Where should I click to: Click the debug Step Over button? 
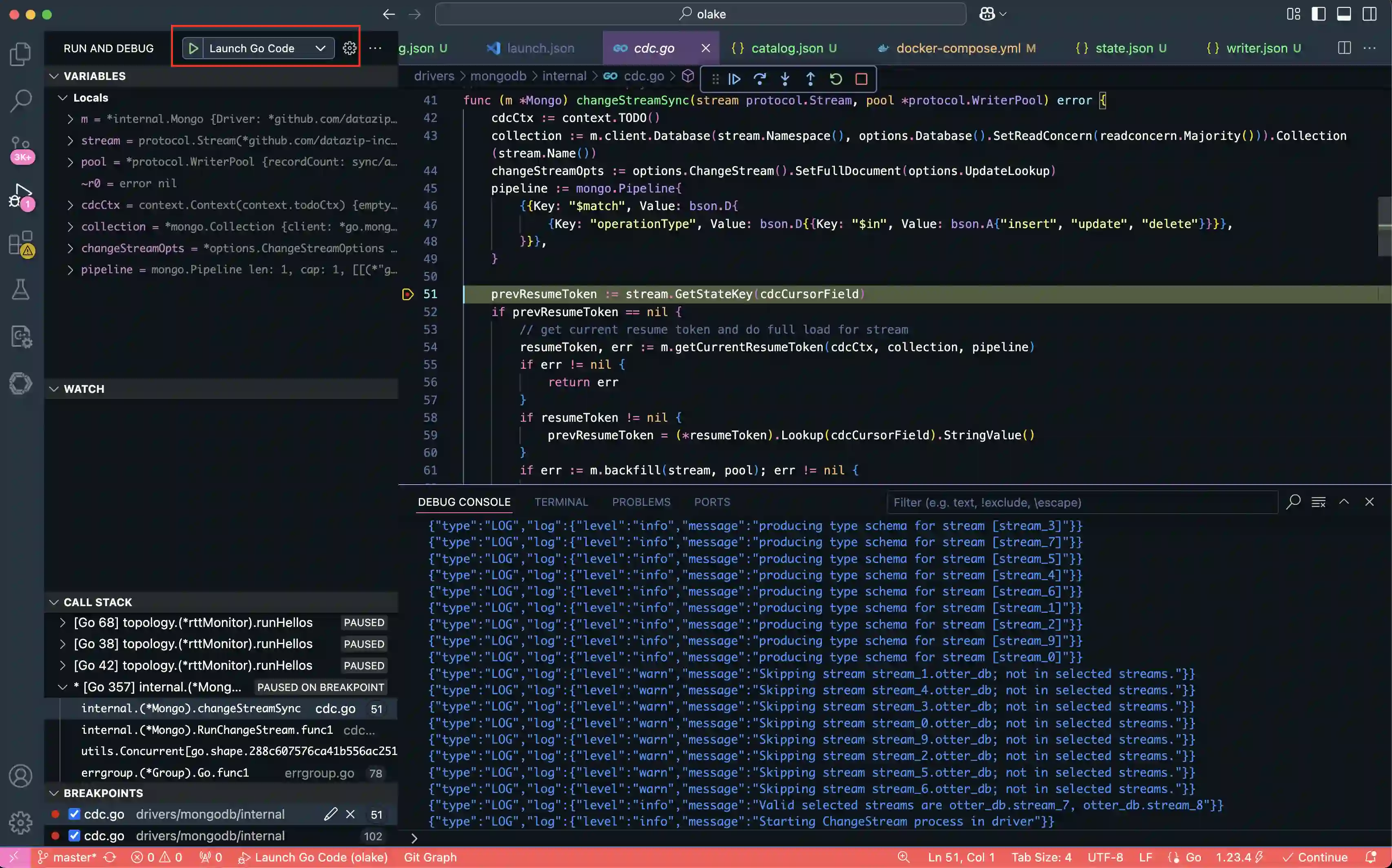coord(759,79)
